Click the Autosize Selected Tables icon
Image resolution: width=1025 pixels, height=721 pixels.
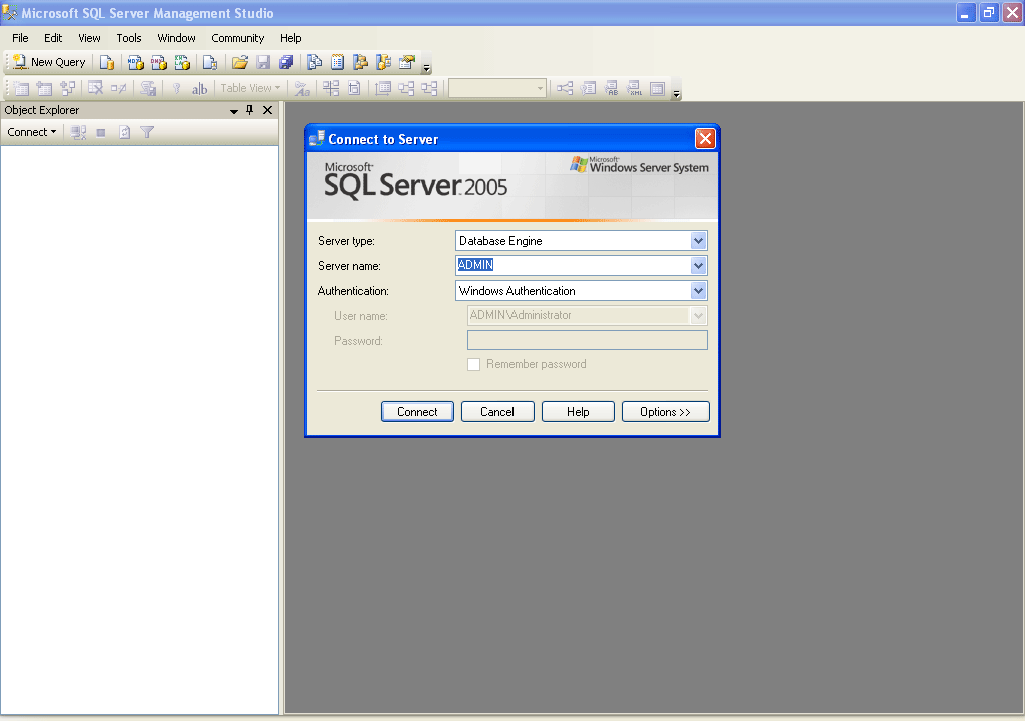pyautogui.click(x=383, y=88)
